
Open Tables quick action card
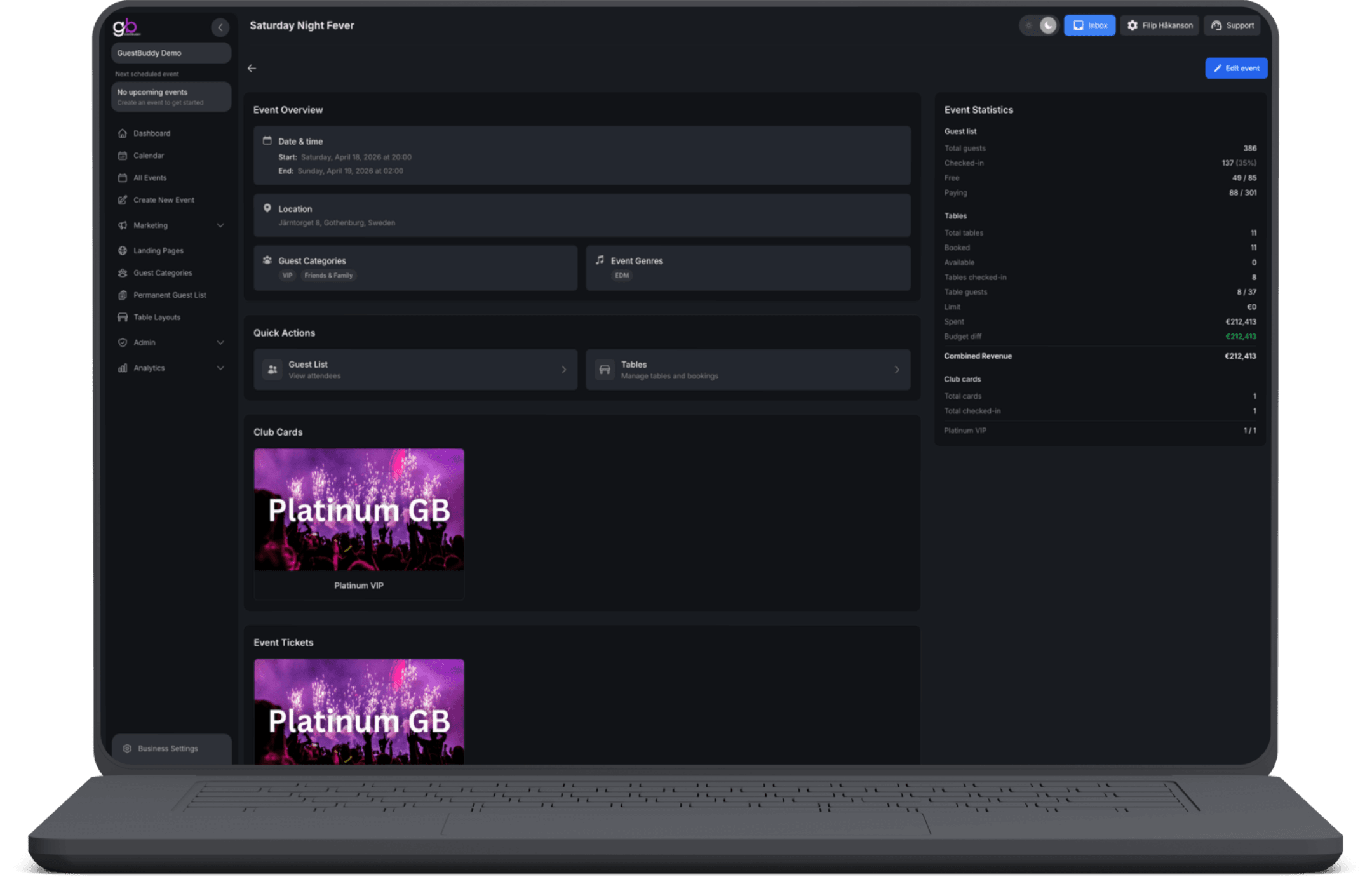(x=748, y=370)
